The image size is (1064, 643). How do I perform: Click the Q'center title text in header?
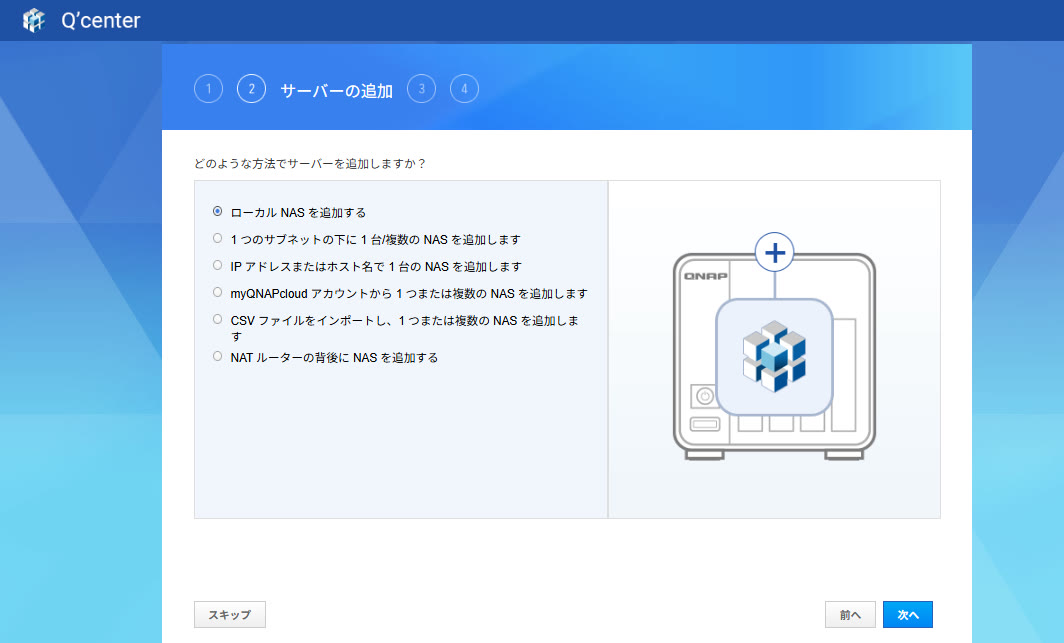pos(101,21)
